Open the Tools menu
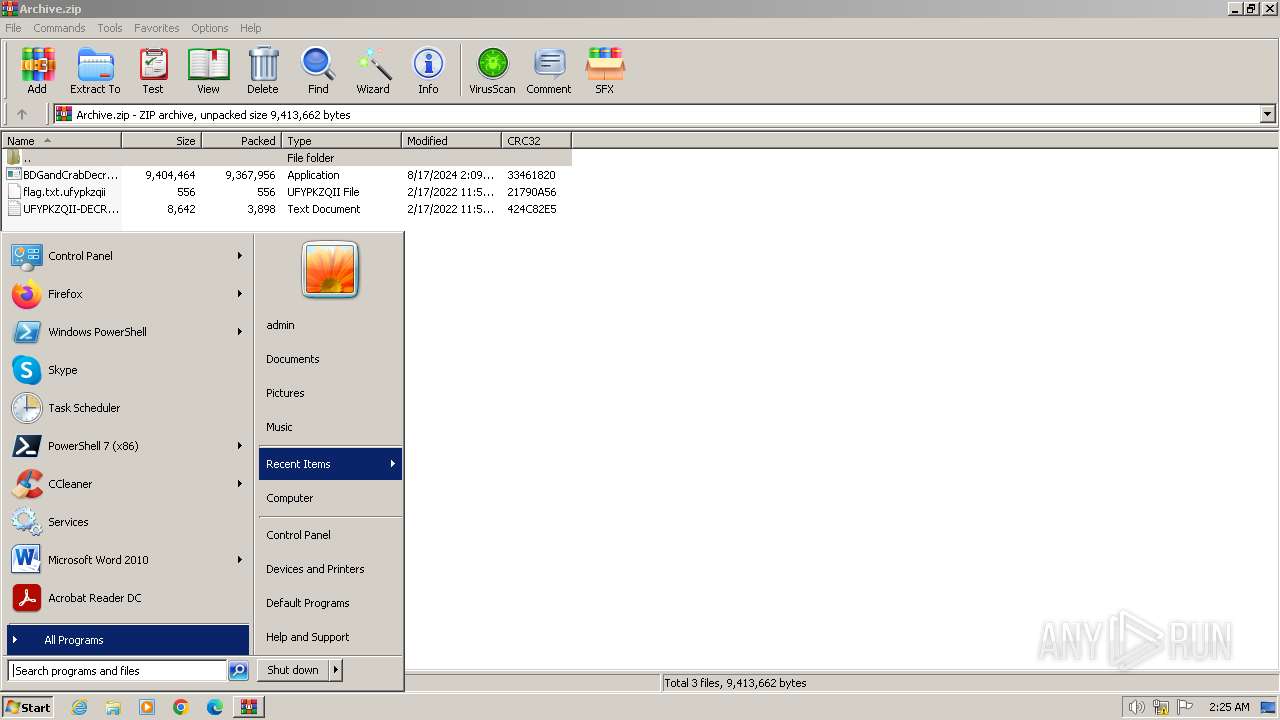 110,28
